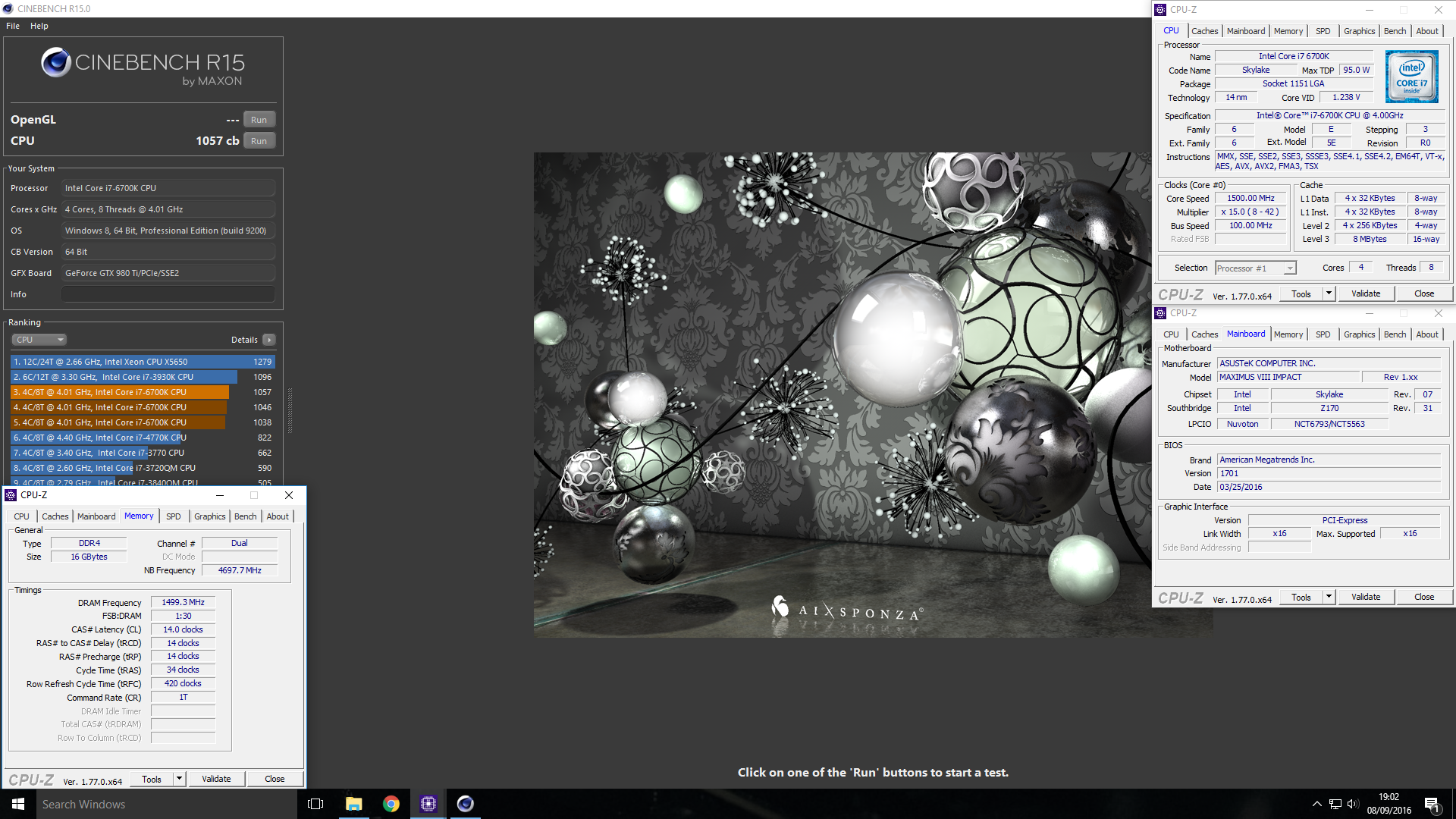Click Close in CPU-Z Mainboard window
Screen dimensions: 1456x819
pyautogui.click(x=1423, y=597)
